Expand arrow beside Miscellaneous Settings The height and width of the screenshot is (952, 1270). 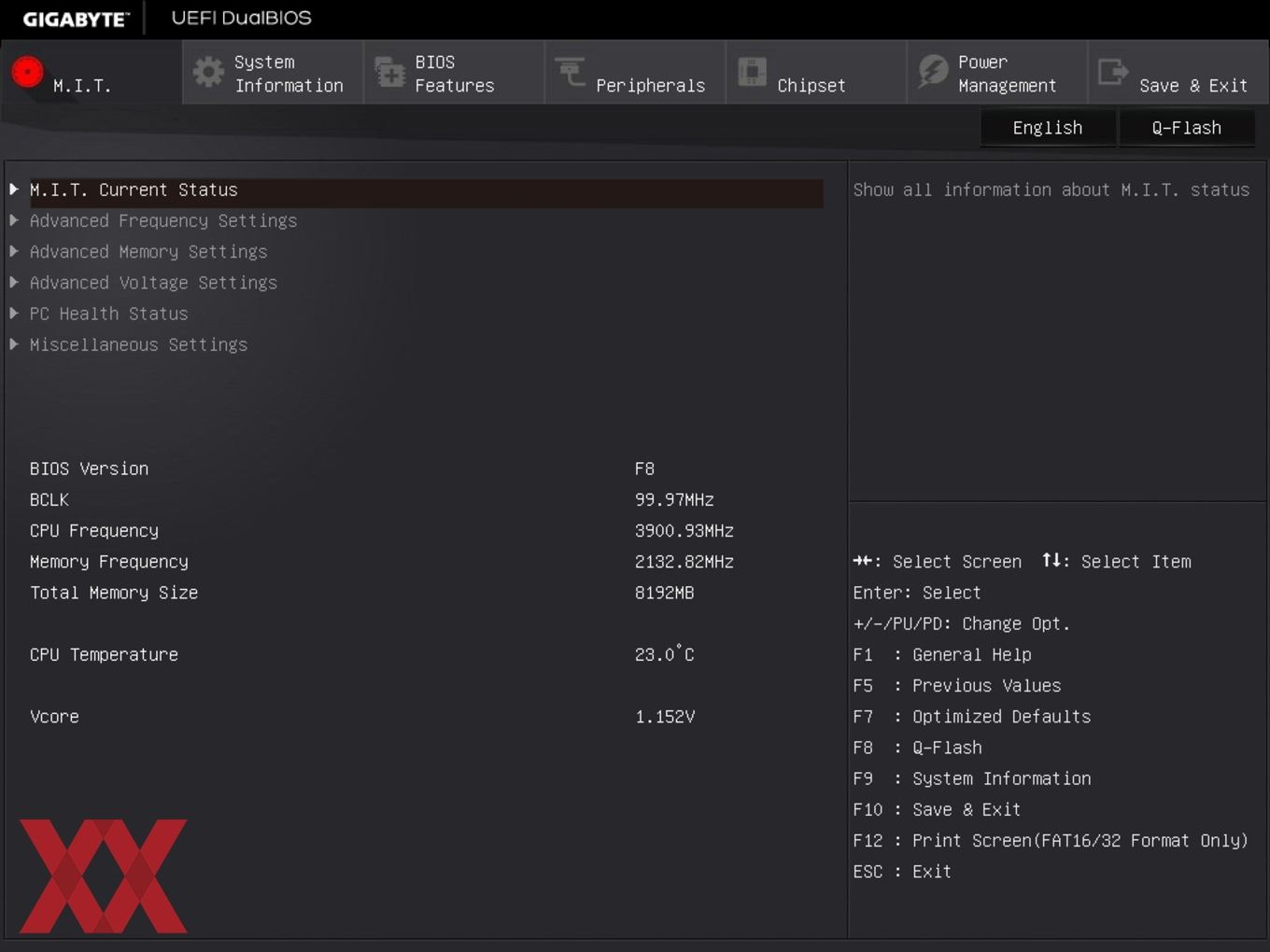14,344
